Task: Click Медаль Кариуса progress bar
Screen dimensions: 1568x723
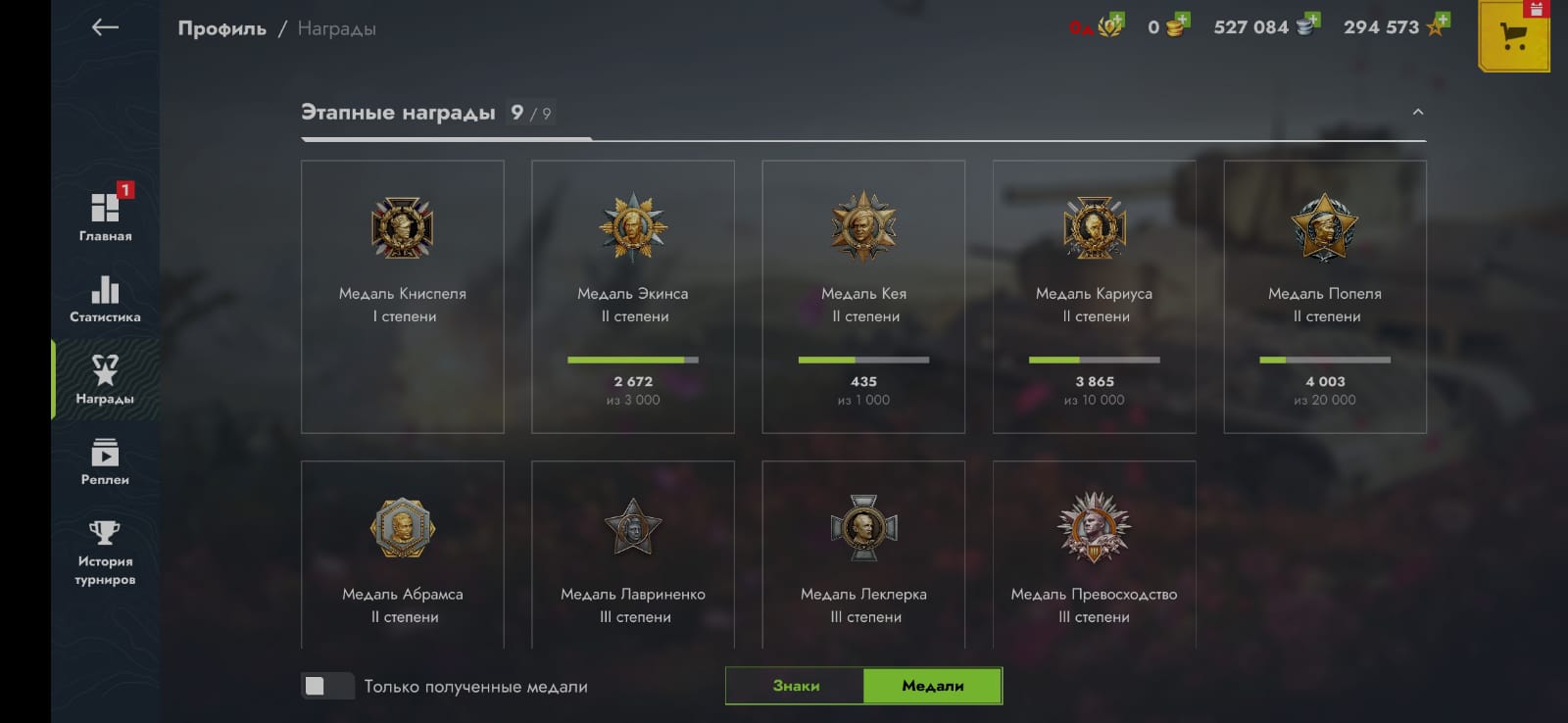Action: point(1094,360)
